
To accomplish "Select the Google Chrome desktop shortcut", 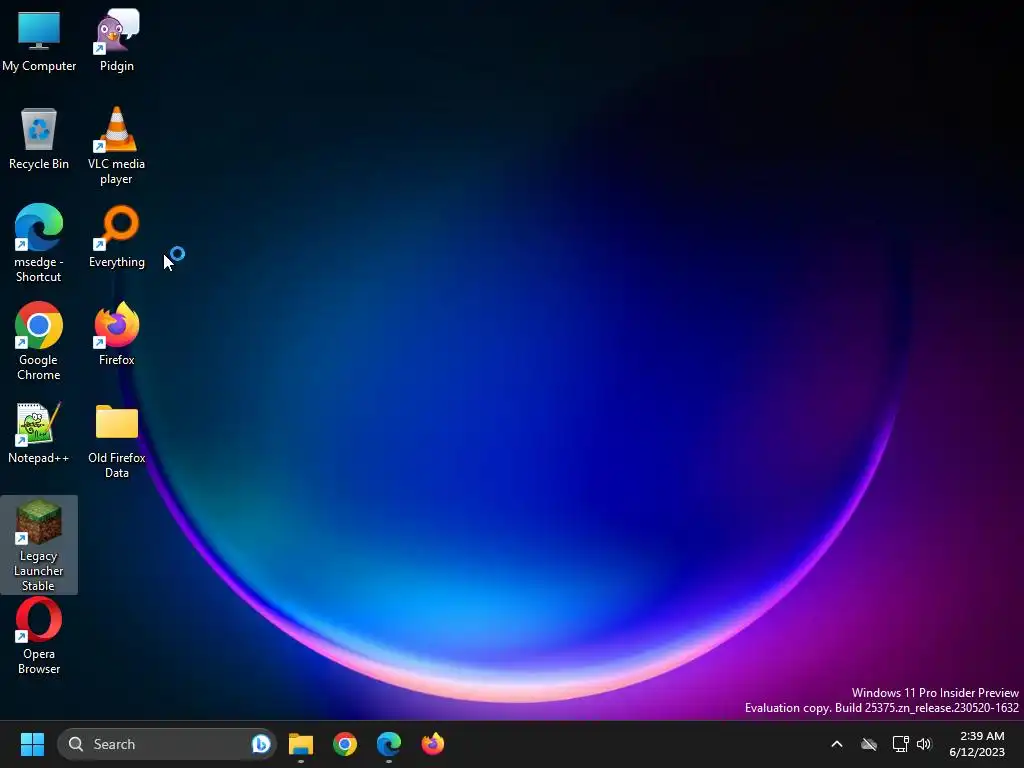I will pos(39,342).
